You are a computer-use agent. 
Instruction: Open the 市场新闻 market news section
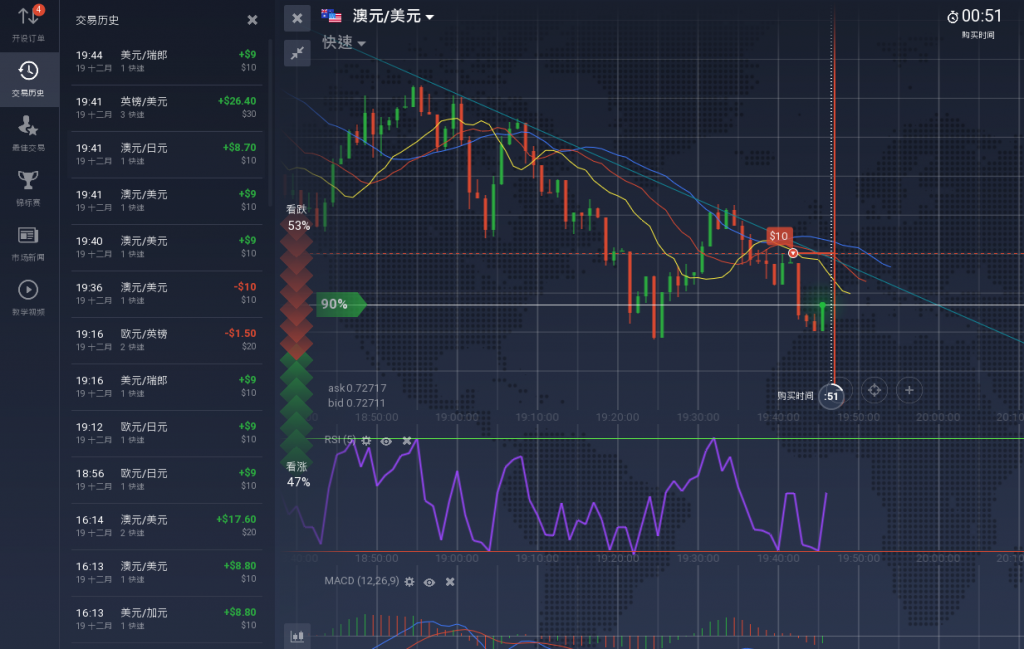click(x=29, y=242)
